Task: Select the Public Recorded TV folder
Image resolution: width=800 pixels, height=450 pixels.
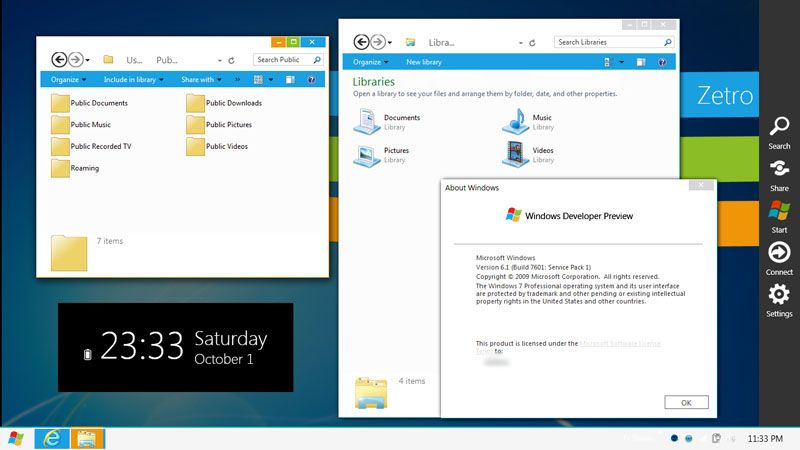Action: 91,146
